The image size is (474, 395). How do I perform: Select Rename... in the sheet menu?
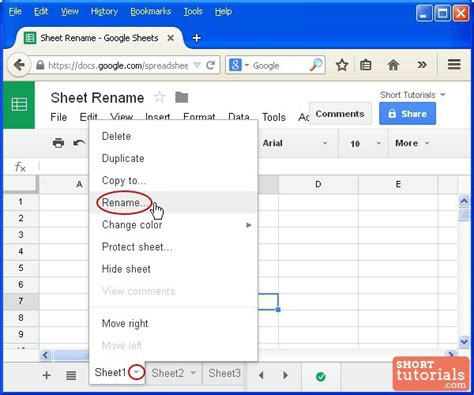(173, 202)
